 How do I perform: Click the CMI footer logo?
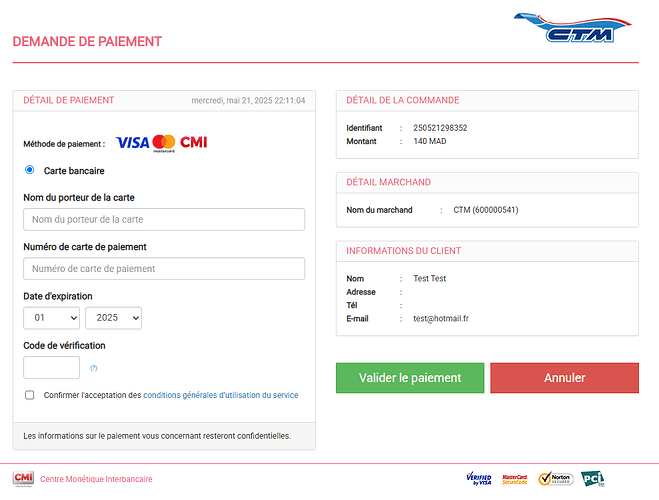[x=23, y=479]
